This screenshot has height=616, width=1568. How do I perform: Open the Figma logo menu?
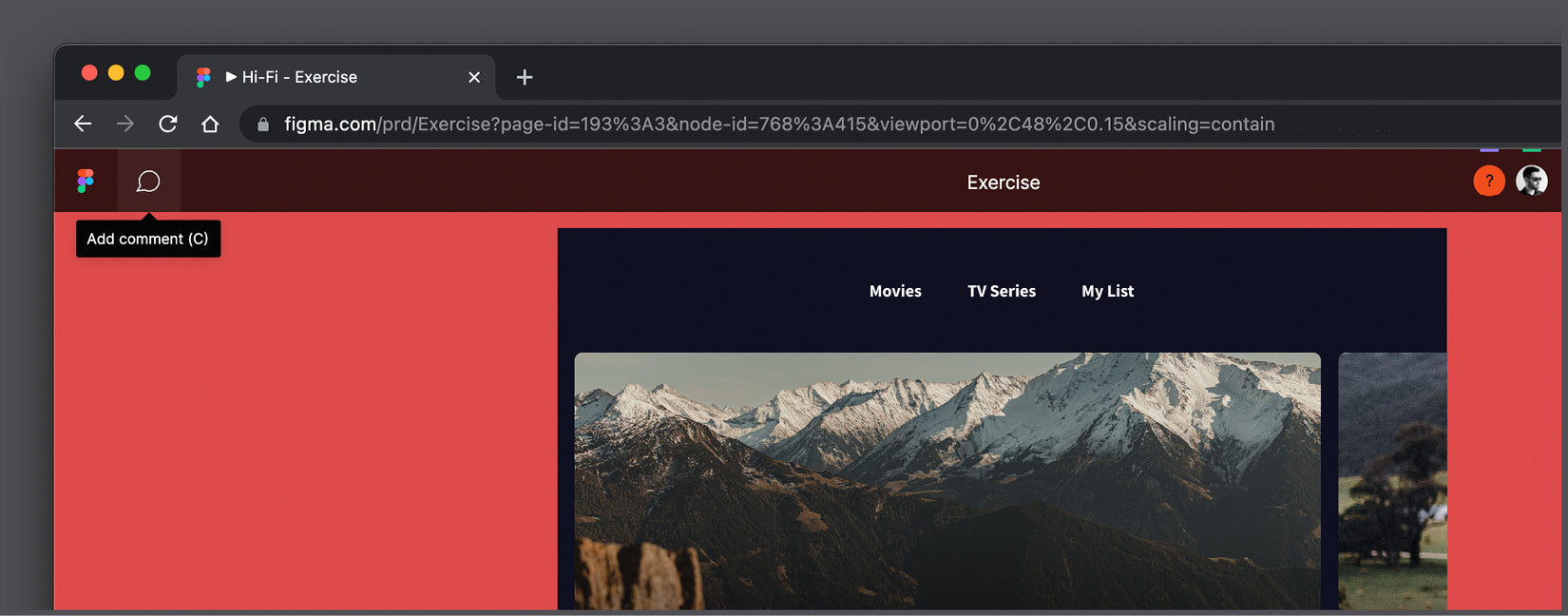tap(86, 181)
